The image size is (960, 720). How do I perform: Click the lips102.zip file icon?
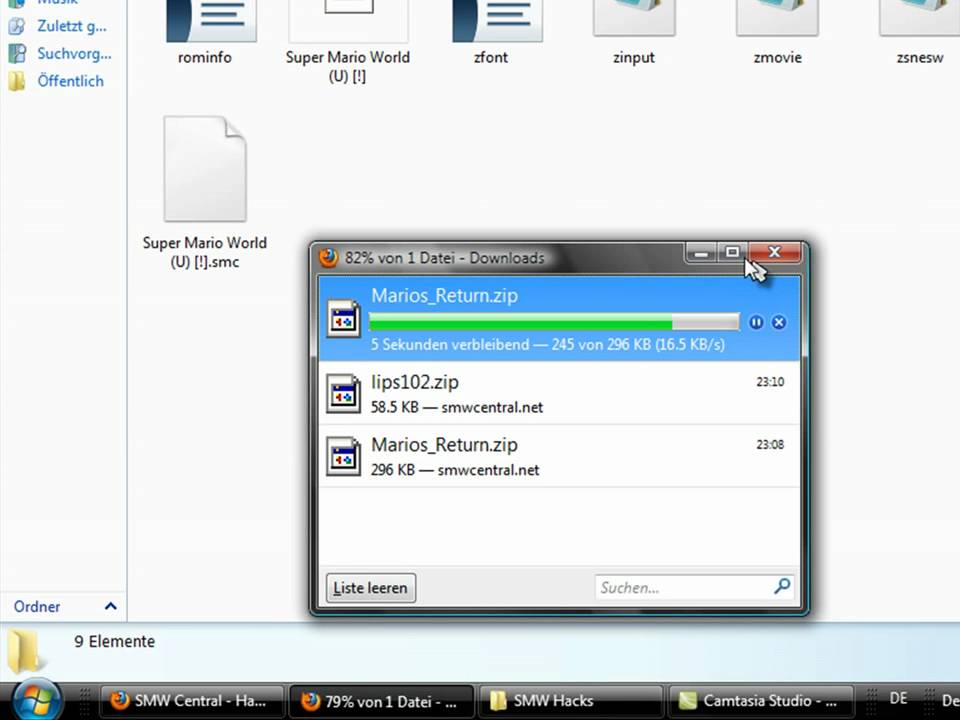[x=343, y=393]
